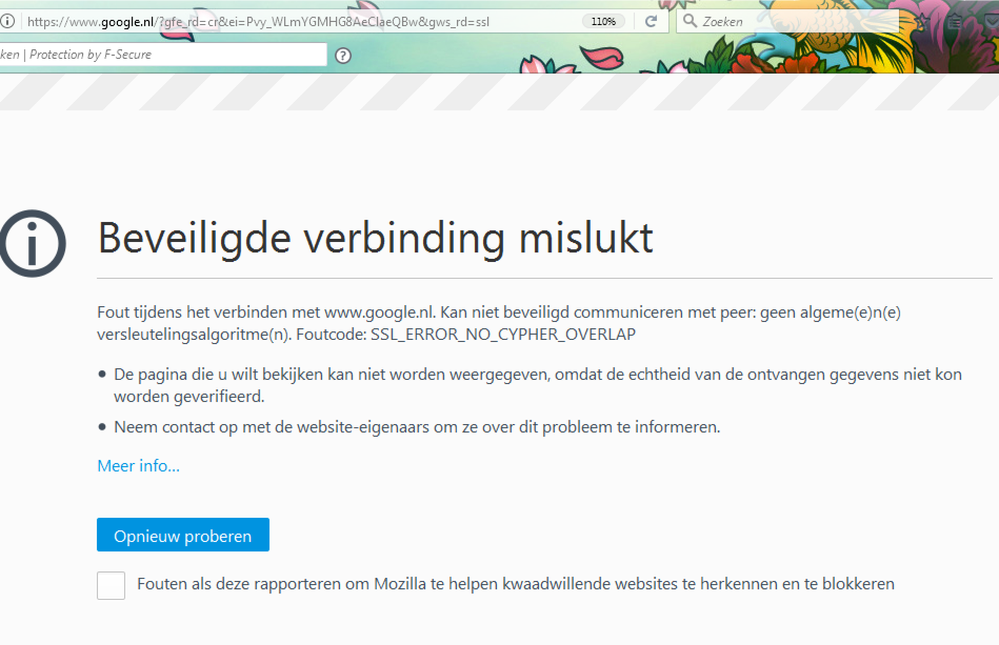Click the Protection by F-Secure search box
The height and width of the screenshot is (645, 999).
click(163, 54)
